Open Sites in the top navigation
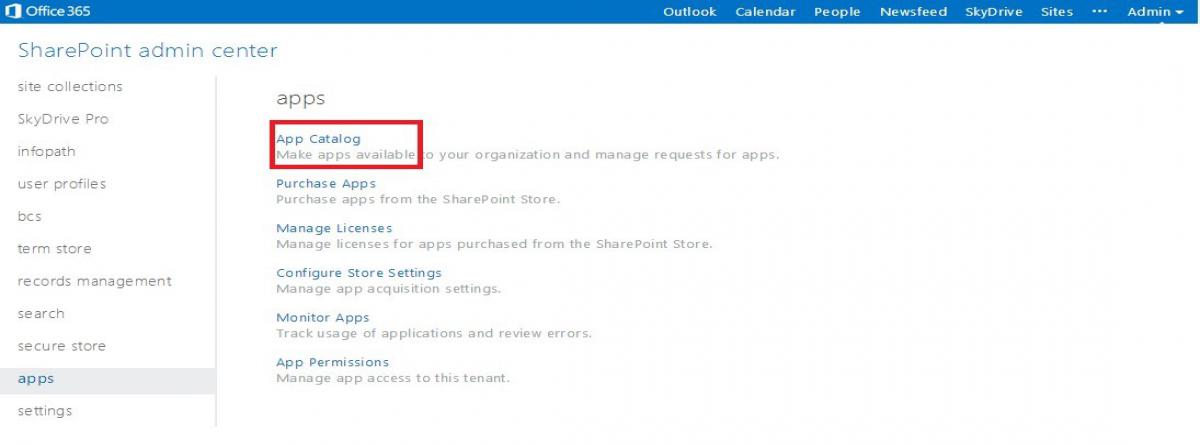 [1056, 12]
